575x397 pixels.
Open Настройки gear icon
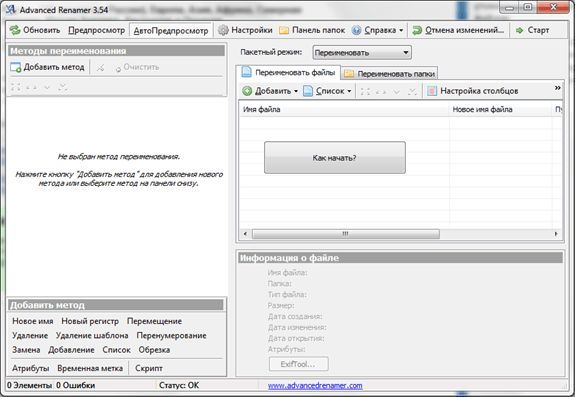point(223,30)
